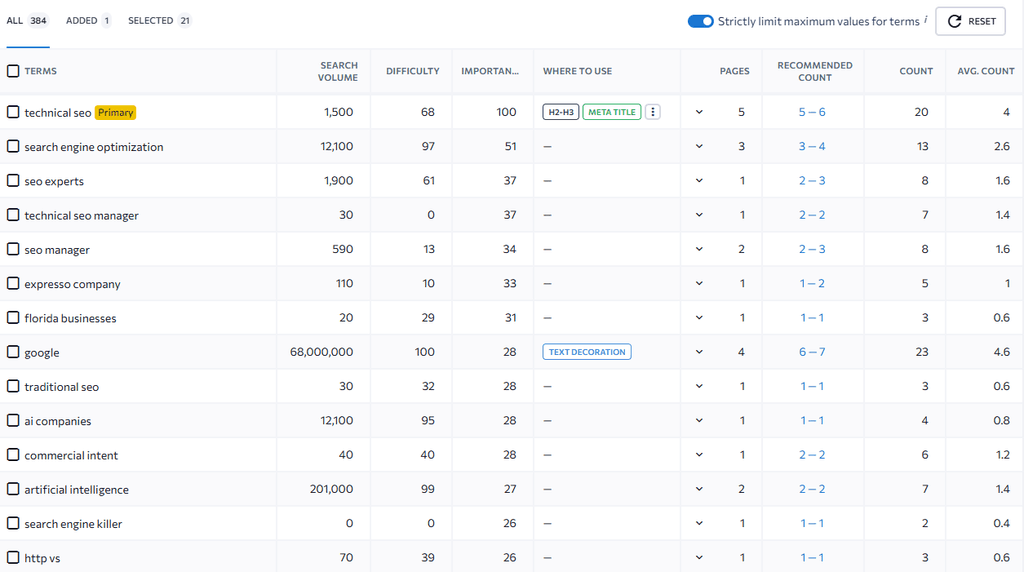Open recommended count 5 – 6 link
This screenshot has height=572, width=1024.
[x=812, y=112]
